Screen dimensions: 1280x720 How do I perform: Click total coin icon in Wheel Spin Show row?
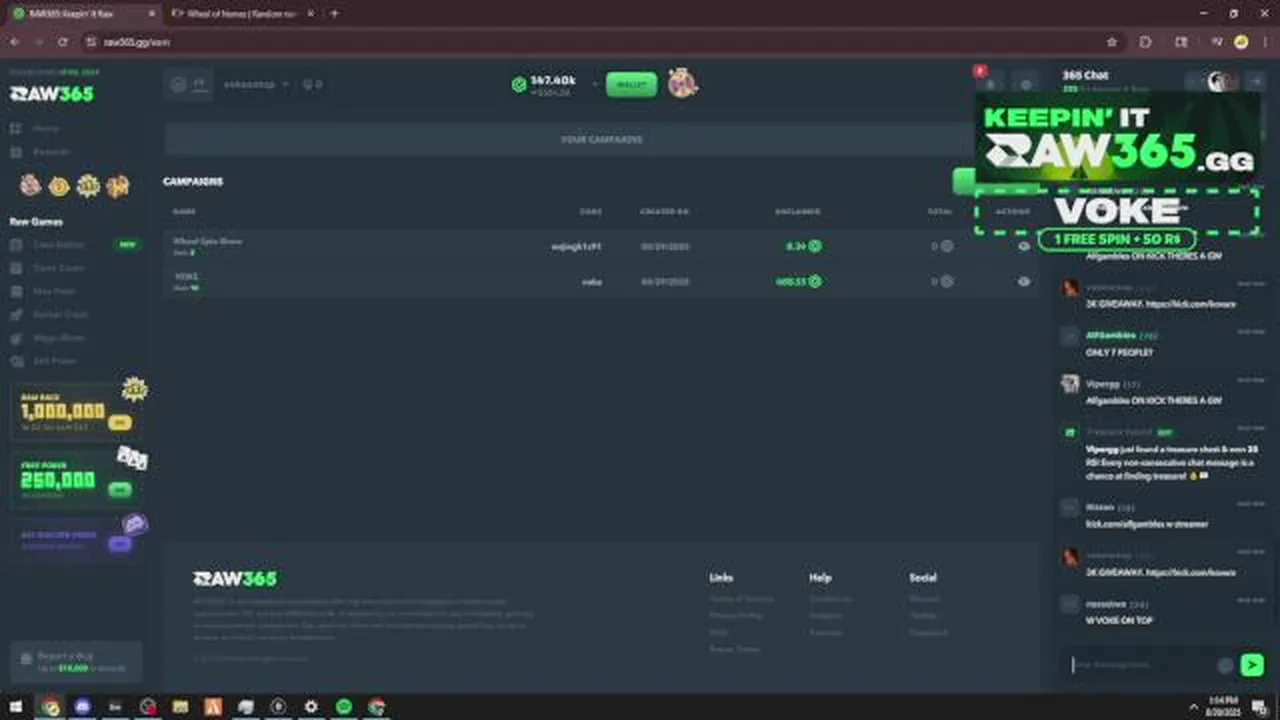946,246
